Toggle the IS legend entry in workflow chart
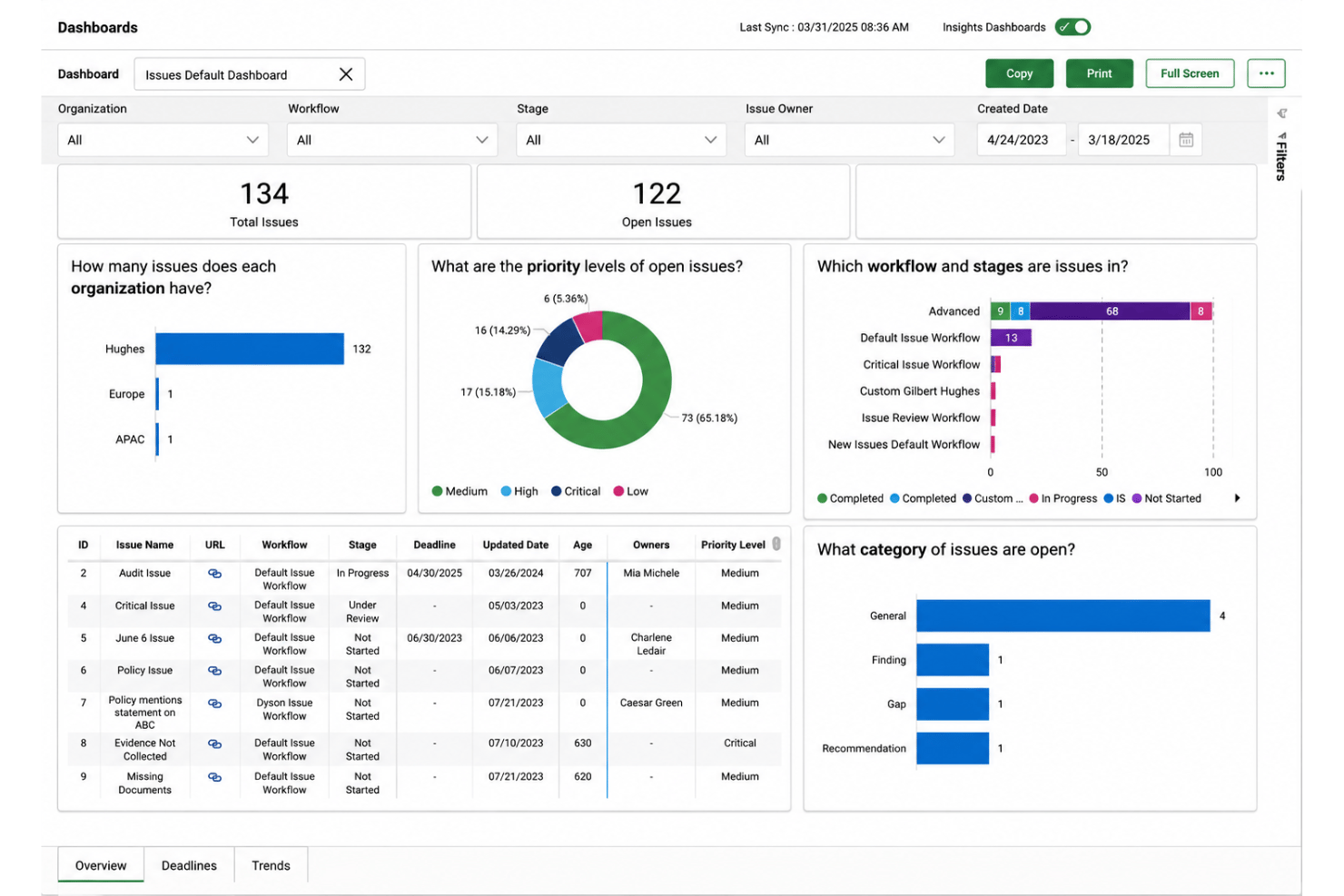1344x896 pixels. point(1114,498)
